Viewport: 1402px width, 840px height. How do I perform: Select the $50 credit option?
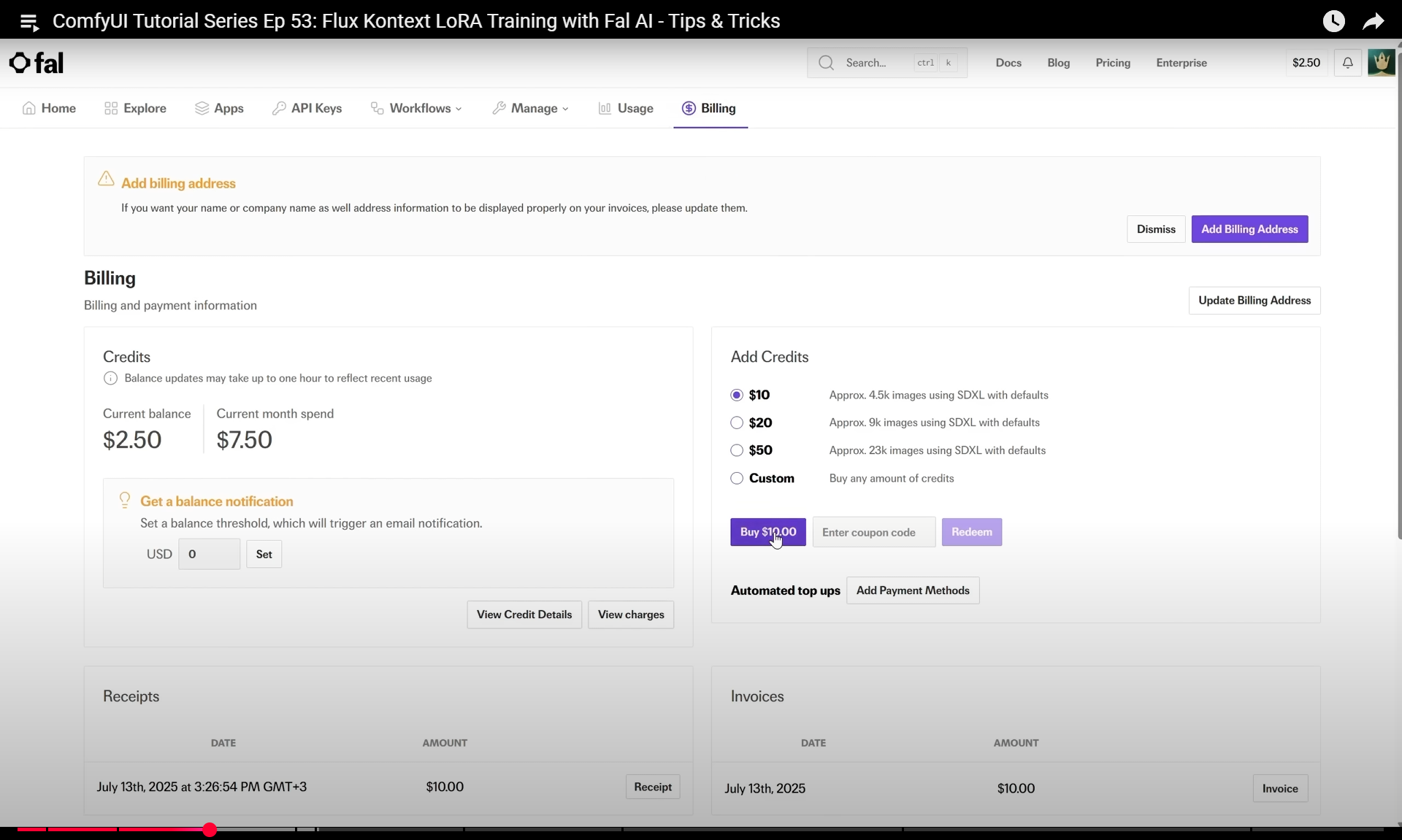tap(737, 450)
